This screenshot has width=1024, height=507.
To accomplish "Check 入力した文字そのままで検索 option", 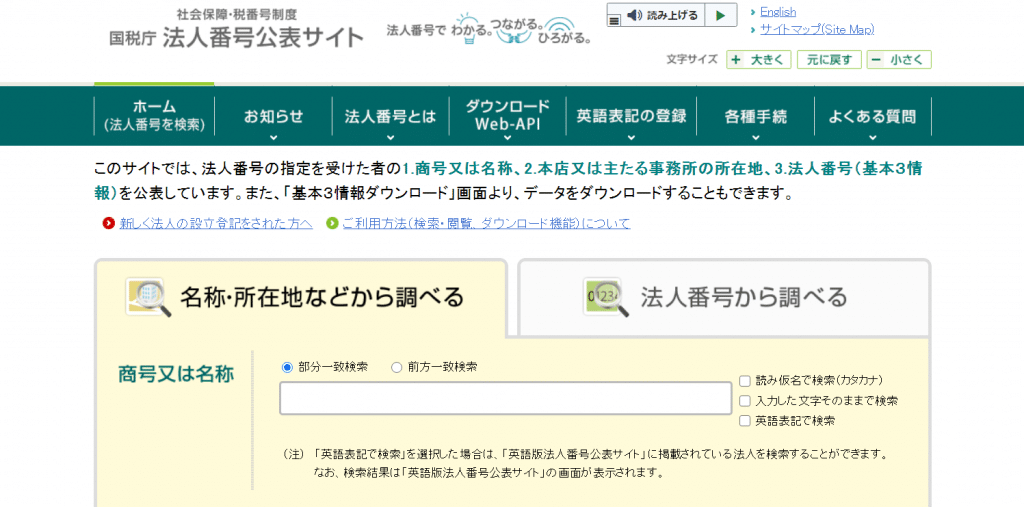I will 745,401.
